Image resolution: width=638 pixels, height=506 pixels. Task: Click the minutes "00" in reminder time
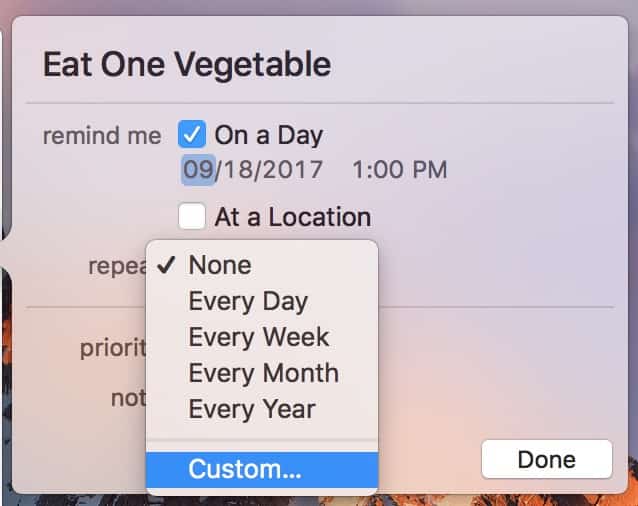click(384, 169)
